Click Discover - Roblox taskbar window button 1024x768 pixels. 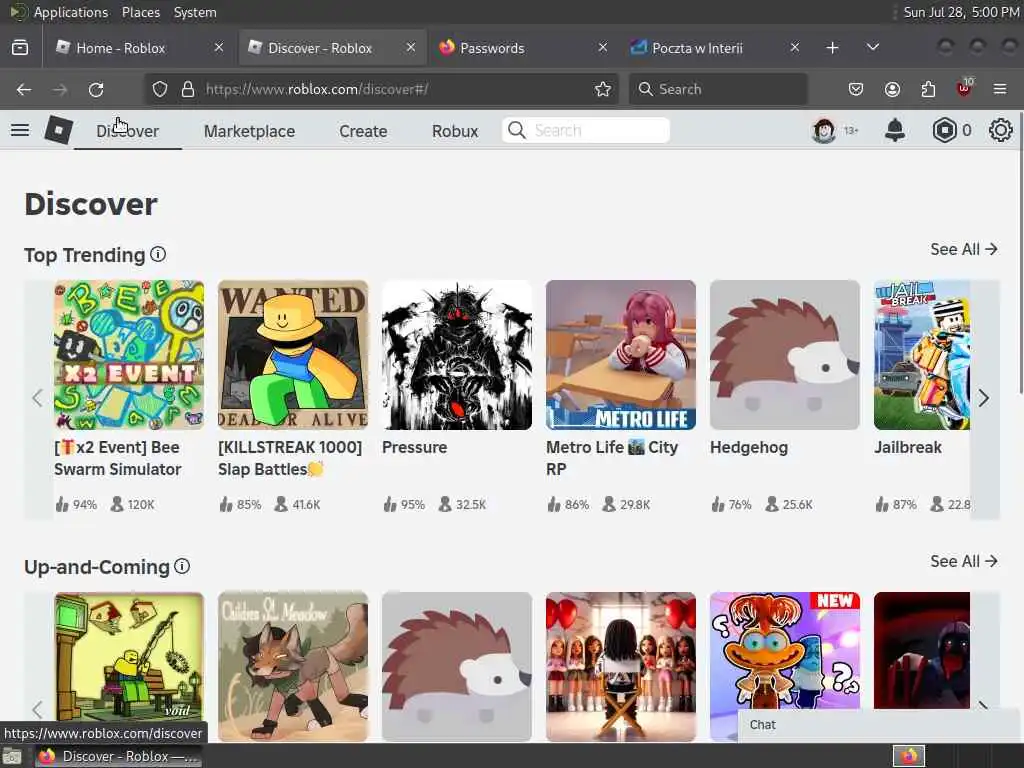118,756
